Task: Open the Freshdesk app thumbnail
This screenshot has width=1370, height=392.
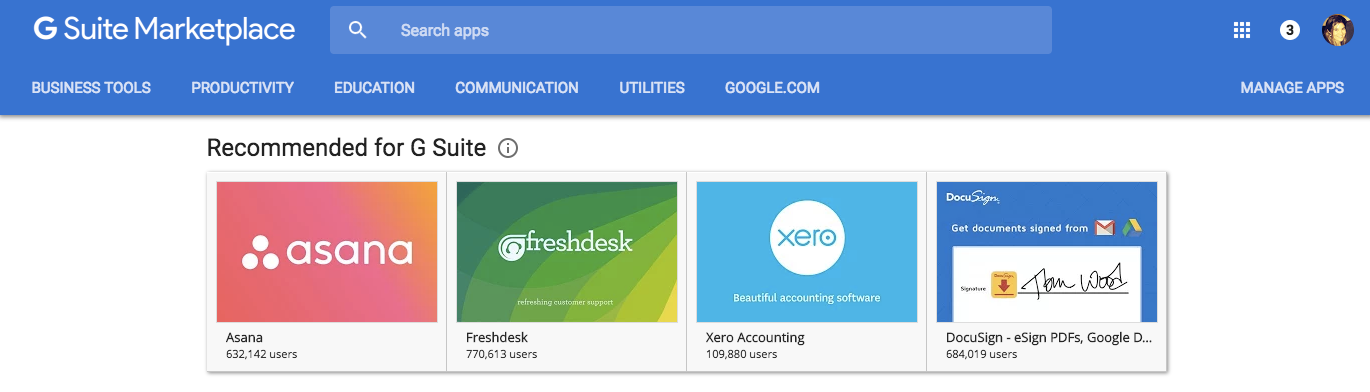Action: coord(567,252)
